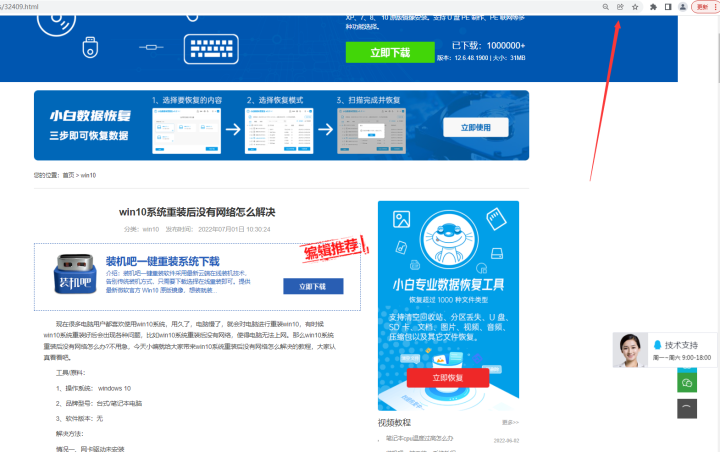
Task: Click the 小白数据恢复 banner title
Action: point(90,115)
